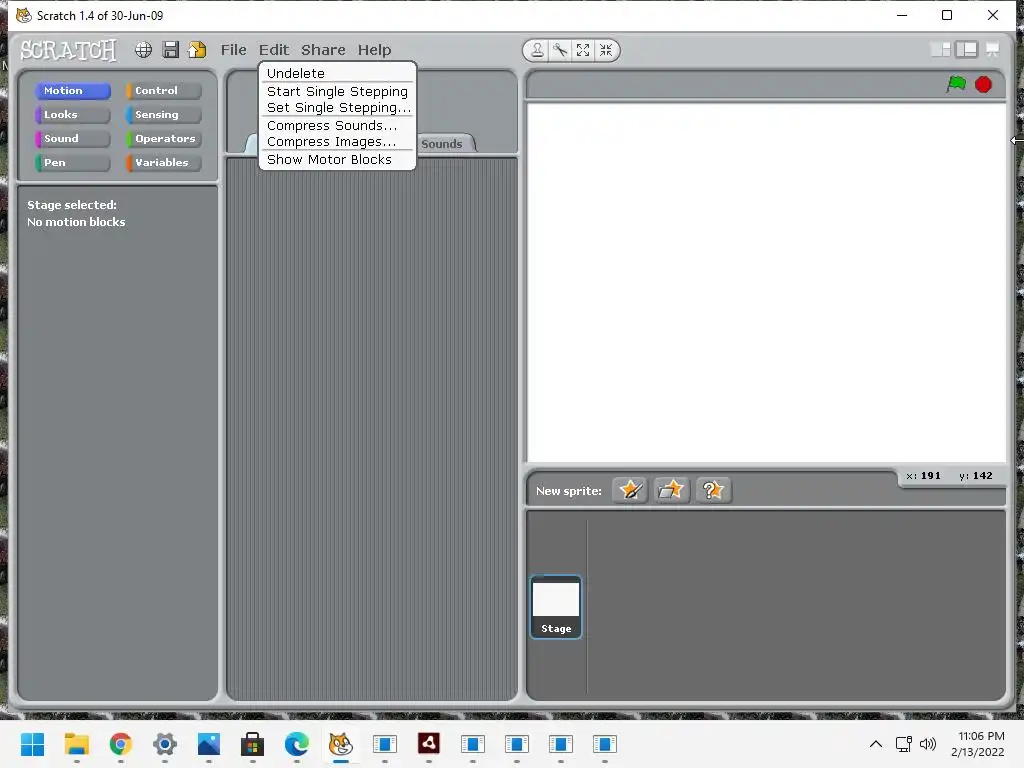Select the Variables block category
This screenshot has height=768, width=1024.
pyautogui.click(x=164, y=163)
